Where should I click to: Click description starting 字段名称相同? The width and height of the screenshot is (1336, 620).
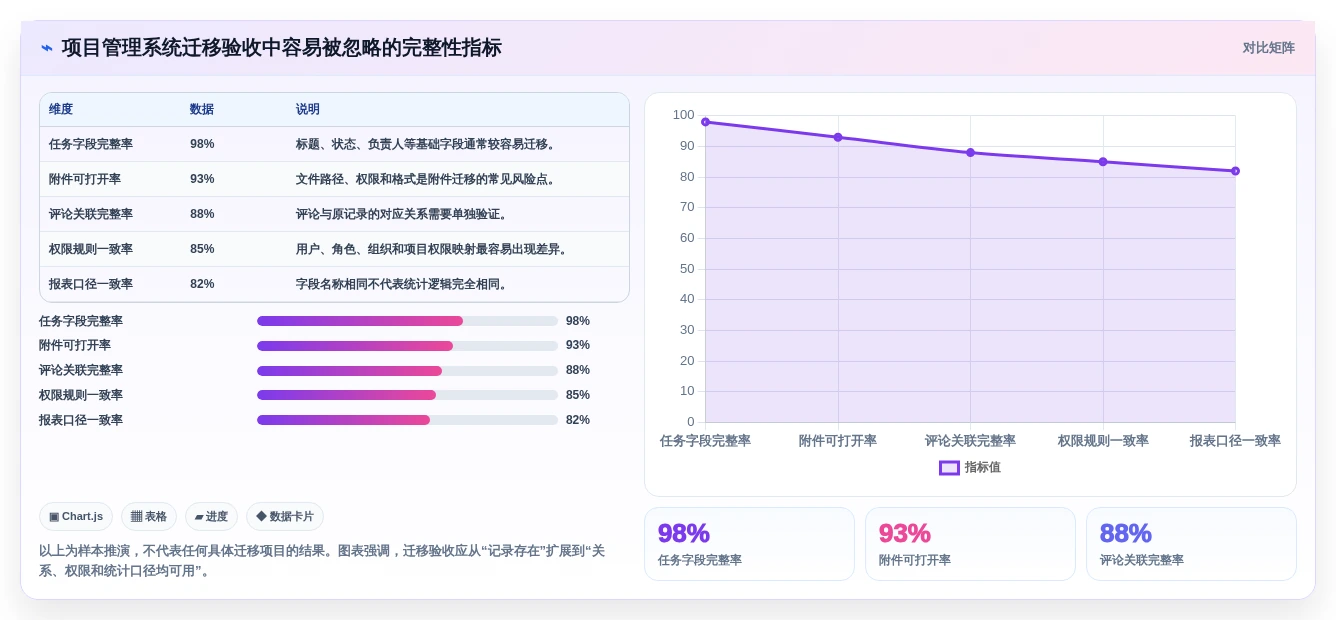(404, 284)
